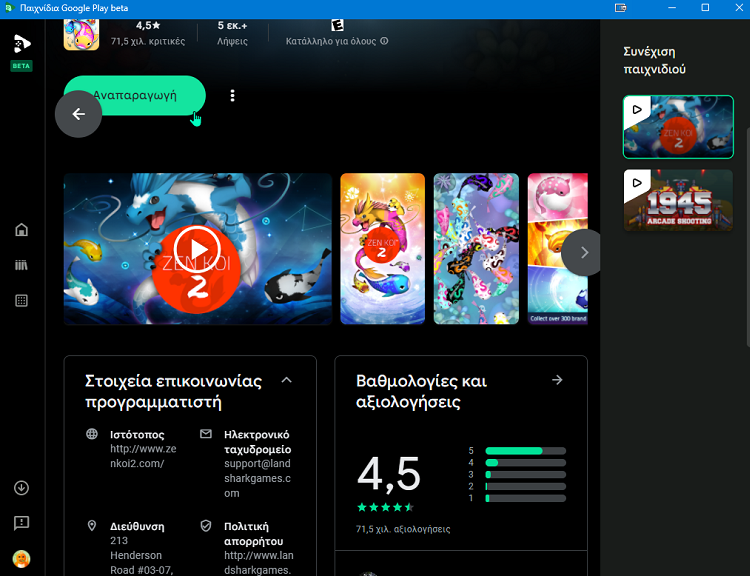The height and width of the screenshot is (576, 750).
Task: Click the app icon in the title bar
Action: point(9,8)
